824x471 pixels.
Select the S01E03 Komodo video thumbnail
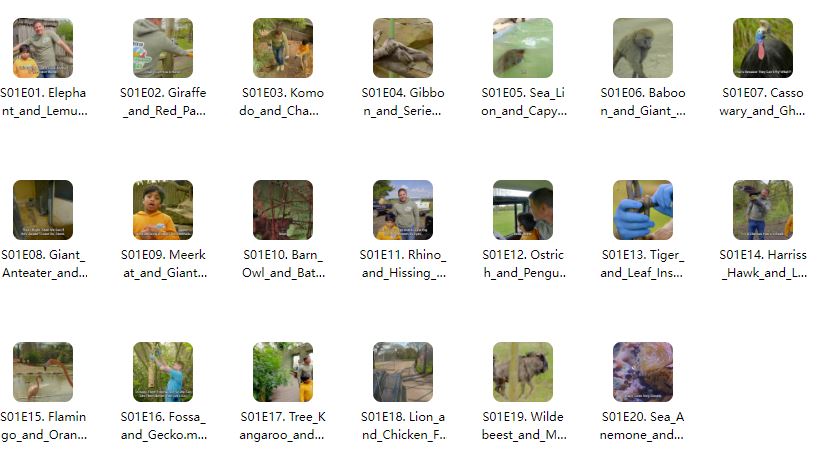pyautogui.click(x=283, y=48)
